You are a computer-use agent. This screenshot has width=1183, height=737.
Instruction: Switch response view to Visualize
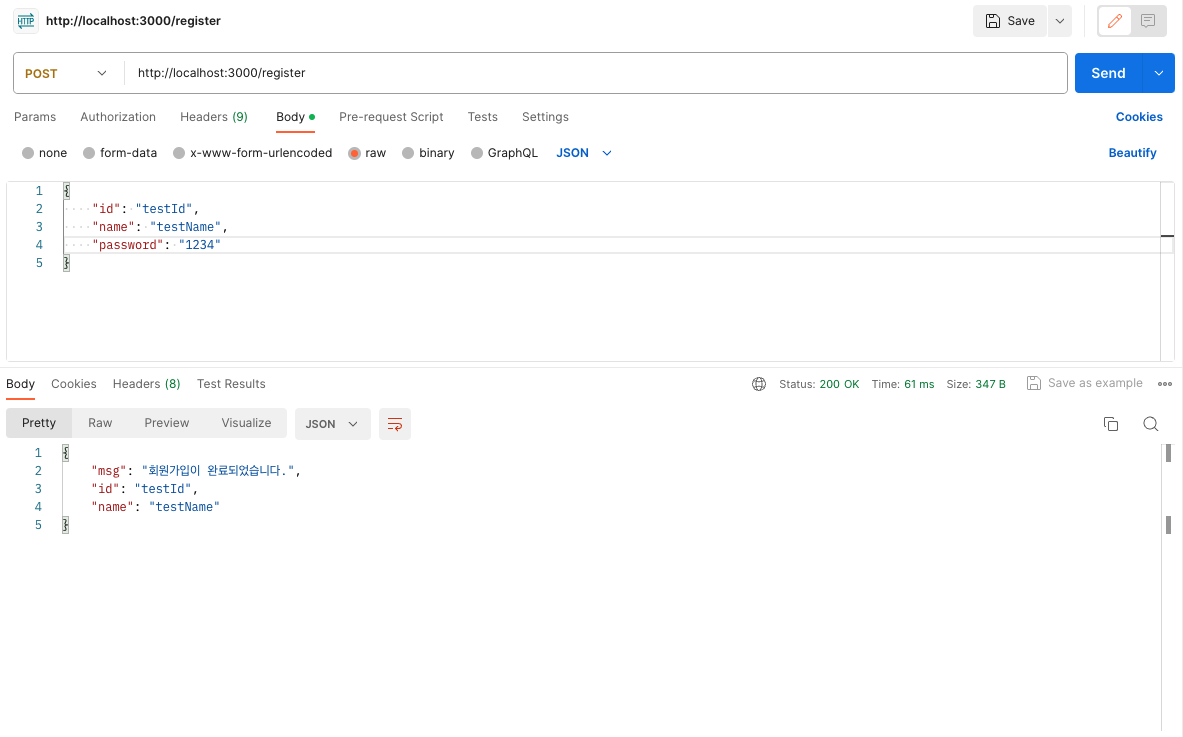[246, 423]
